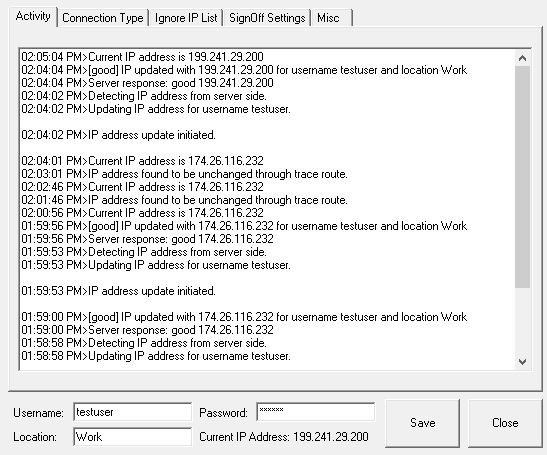Select the Misc tab
The image size is (547, 455).
[x=332, y=18]
